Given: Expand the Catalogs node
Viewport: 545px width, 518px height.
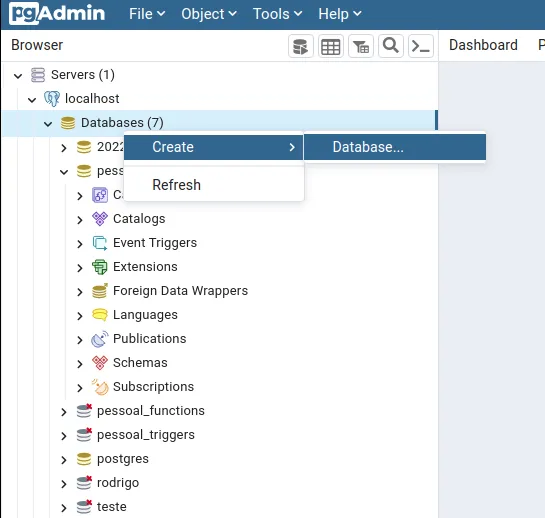Looking at the screenshot, I should (x=80, y=220).
